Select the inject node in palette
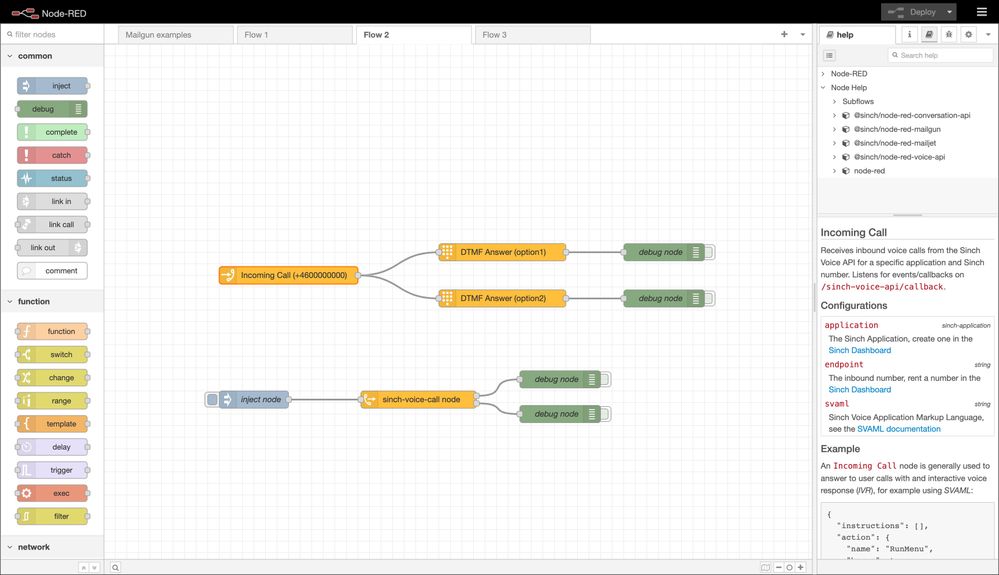 coord(52,85)
